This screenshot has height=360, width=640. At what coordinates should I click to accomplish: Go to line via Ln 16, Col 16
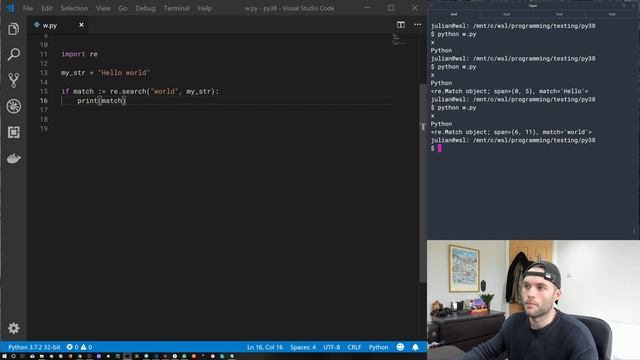point(265,347)
